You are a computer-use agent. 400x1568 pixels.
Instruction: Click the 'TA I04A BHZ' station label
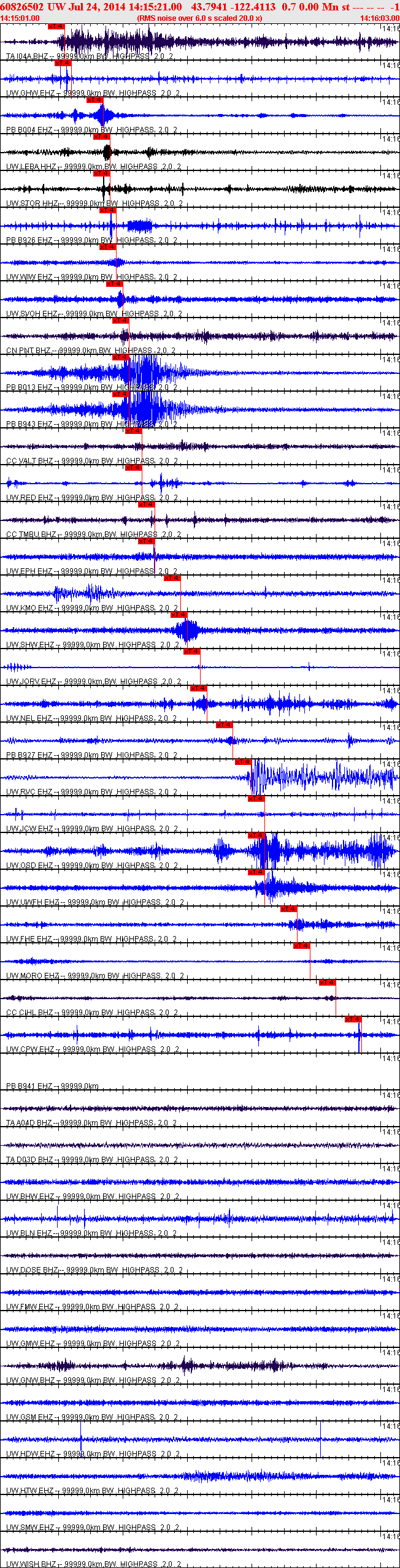(x=27, y=56)
